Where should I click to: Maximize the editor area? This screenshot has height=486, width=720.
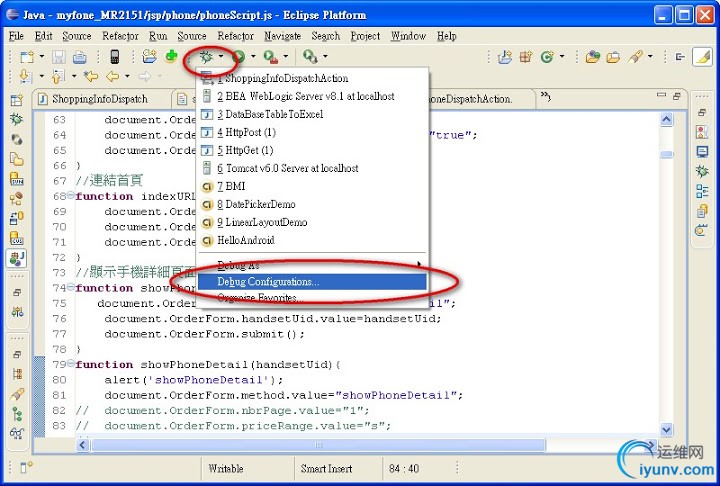(x=677, y=96)
